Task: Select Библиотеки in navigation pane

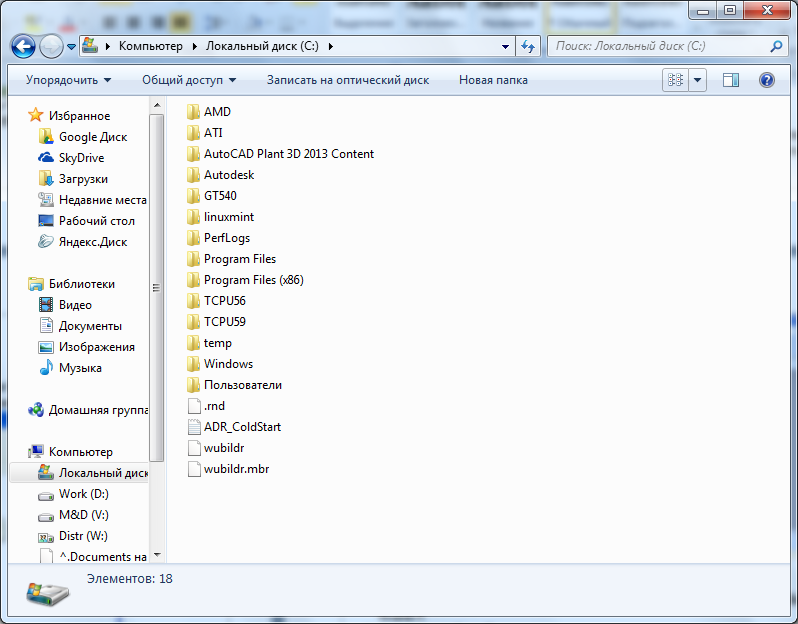Action: [72, 284]
